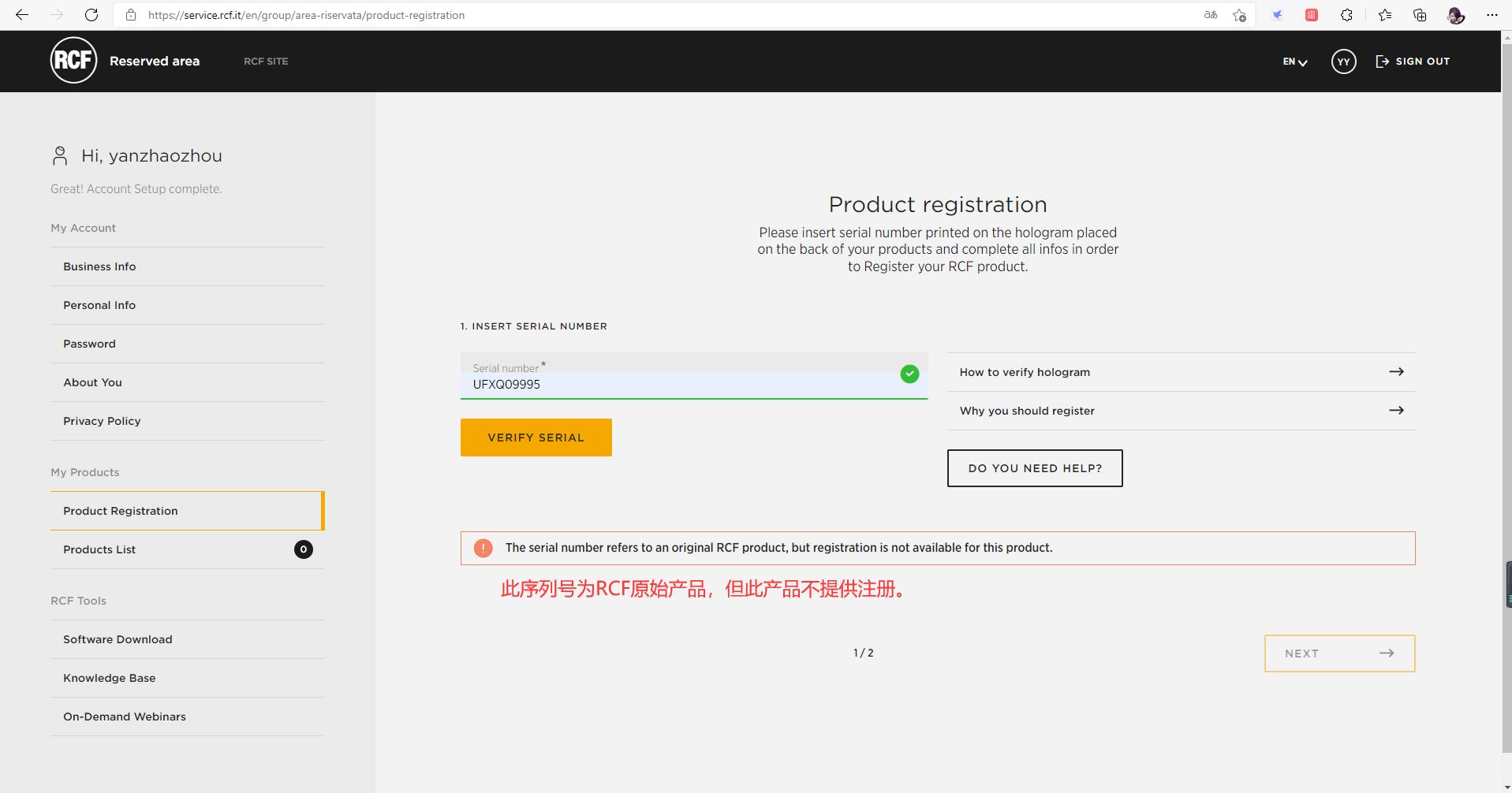Open the Products List page

188,549
